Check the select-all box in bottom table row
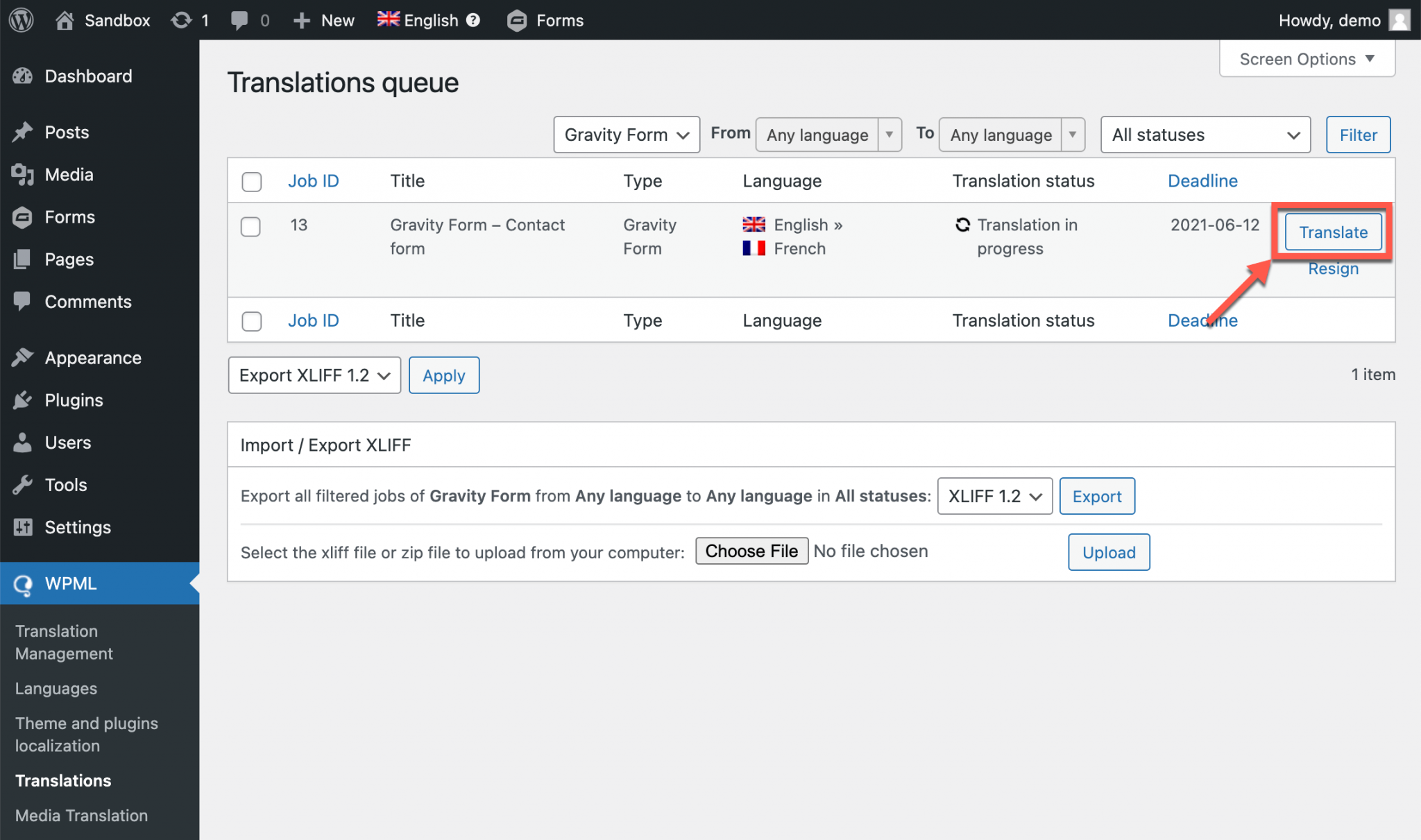 [x=252, y=321]
